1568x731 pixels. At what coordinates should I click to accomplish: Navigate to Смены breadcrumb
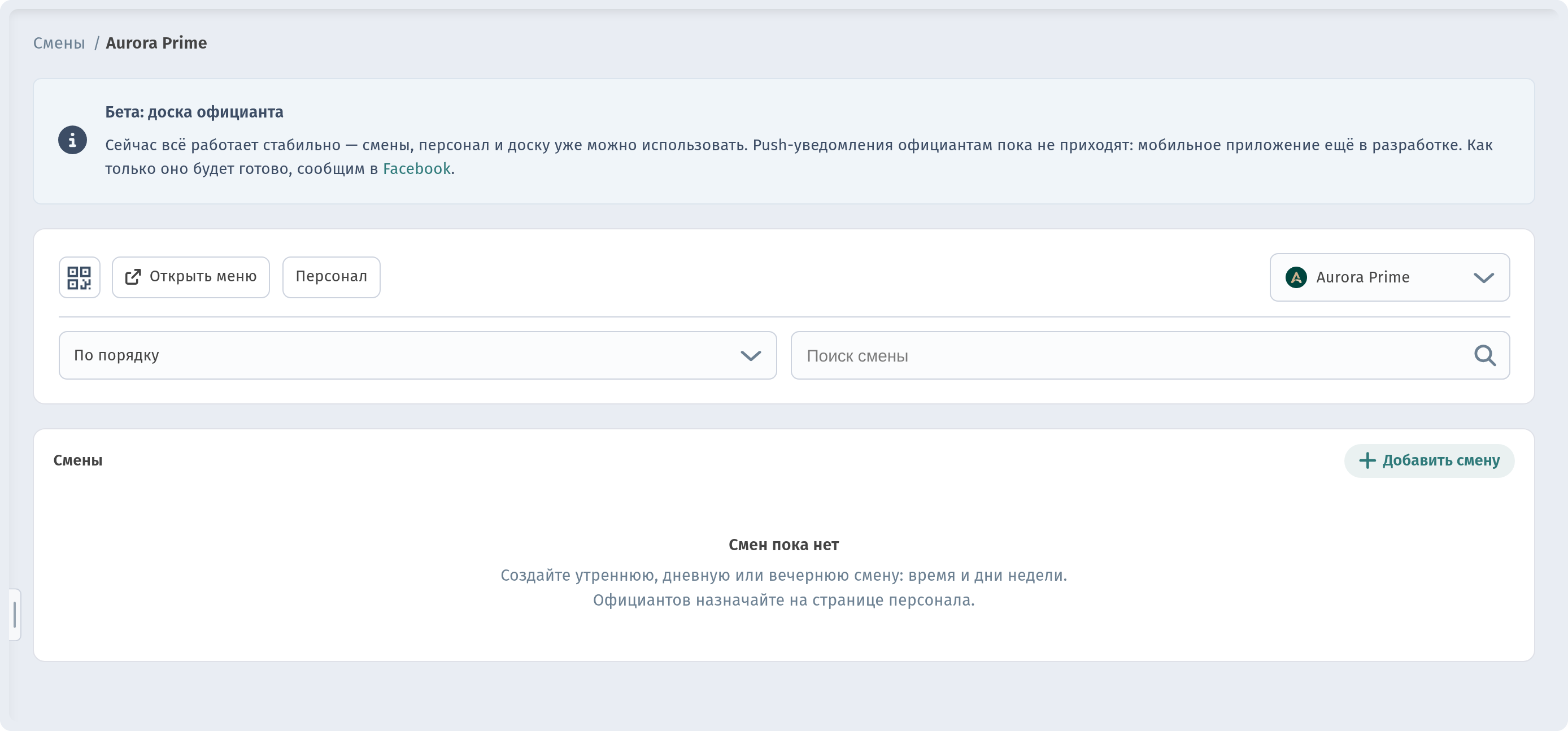pos(59,43)
